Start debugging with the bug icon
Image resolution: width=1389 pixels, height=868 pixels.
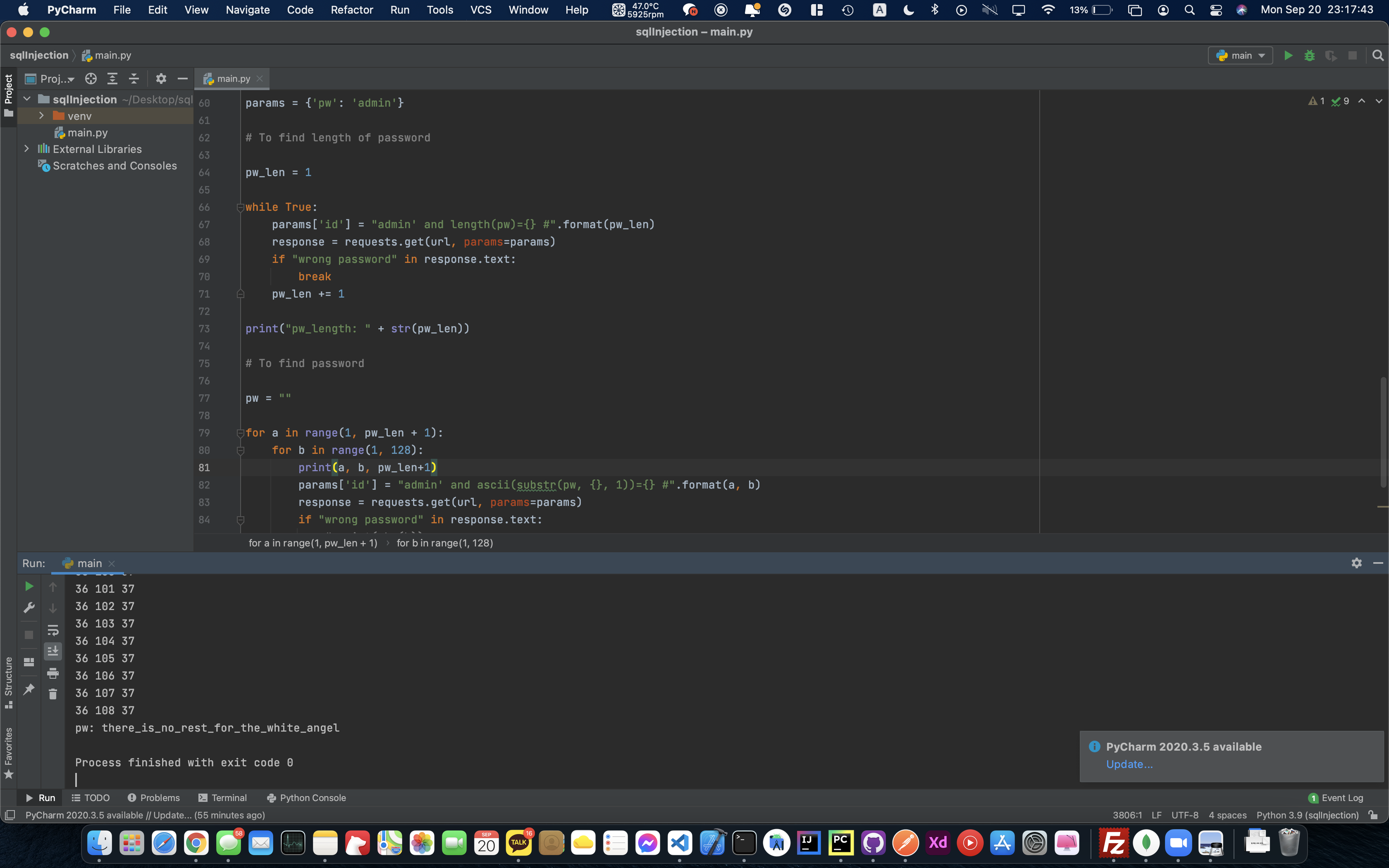[x=1309, y=55]
